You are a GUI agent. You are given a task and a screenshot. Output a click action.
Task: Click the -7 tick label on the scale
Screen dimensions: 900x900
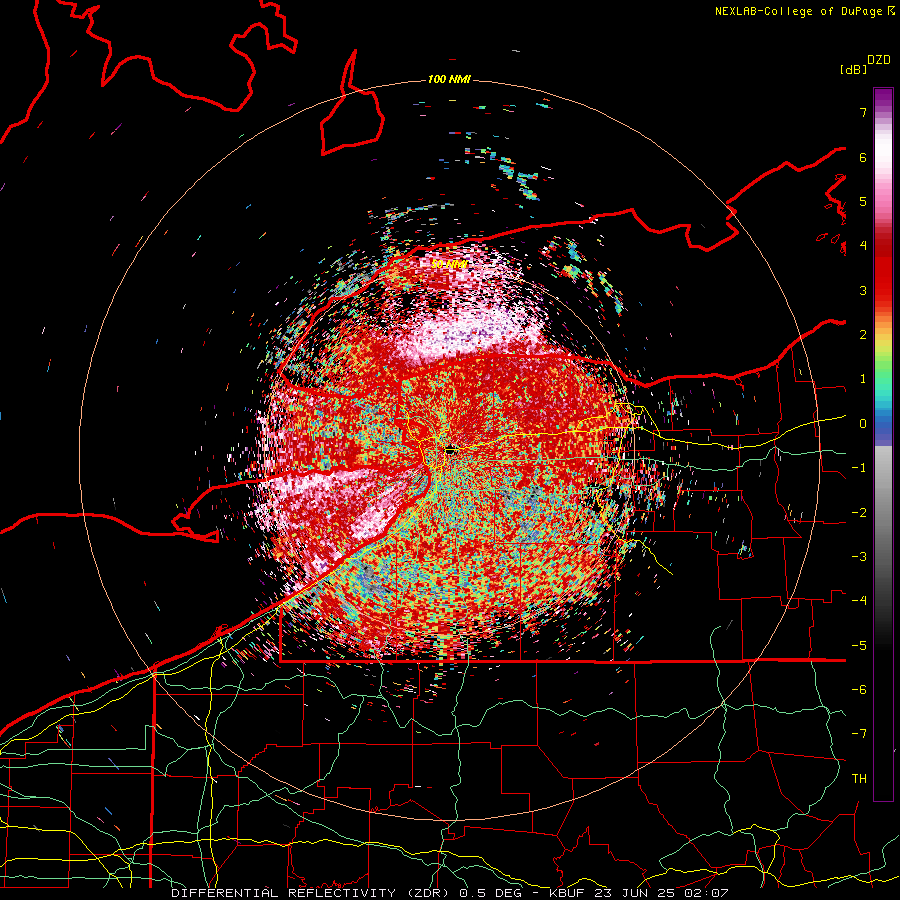pos(859,734)
